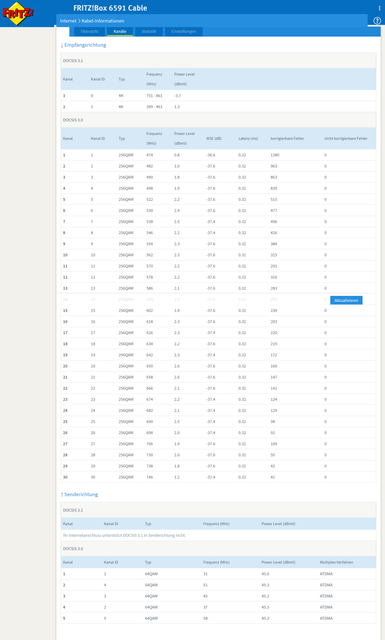The height and width of the screenshot is (640, 385).
Task: Go to the Einstellungen tab
Action: 183,31
